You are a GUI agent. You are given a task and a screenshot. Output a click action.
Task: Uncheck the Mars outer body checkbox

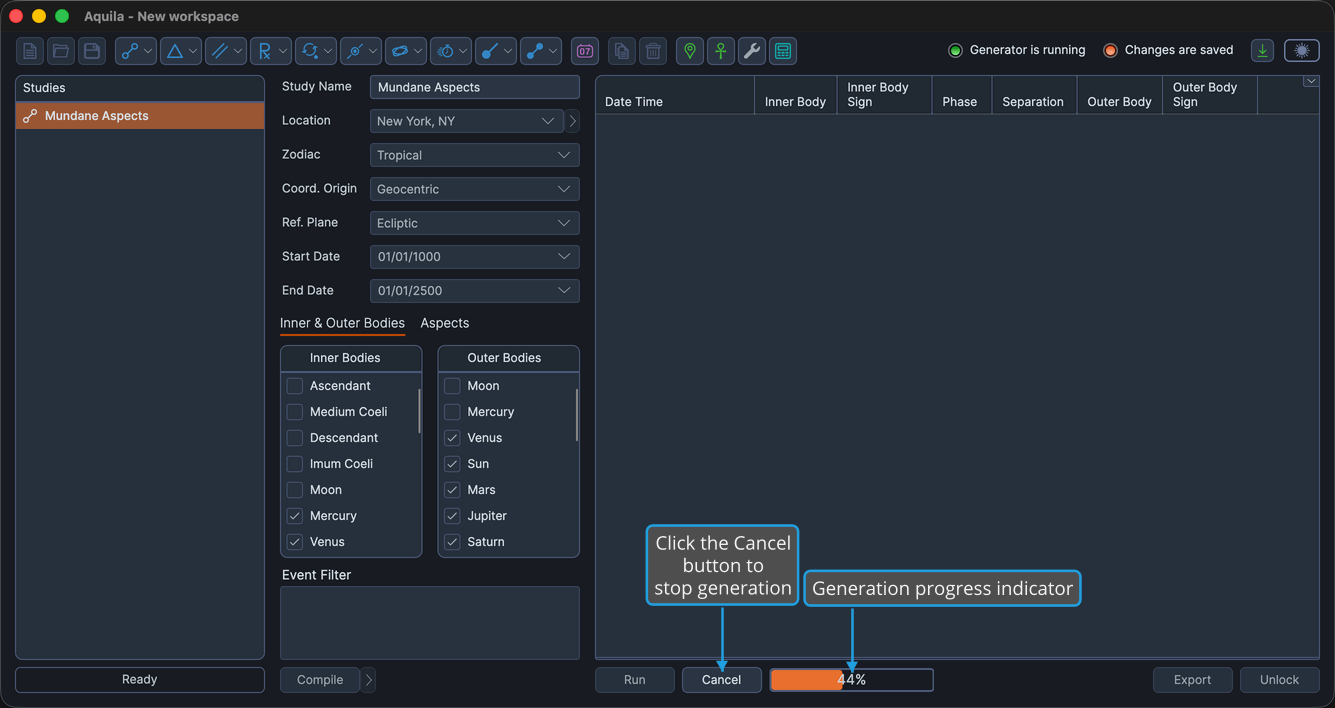point(452,490)
